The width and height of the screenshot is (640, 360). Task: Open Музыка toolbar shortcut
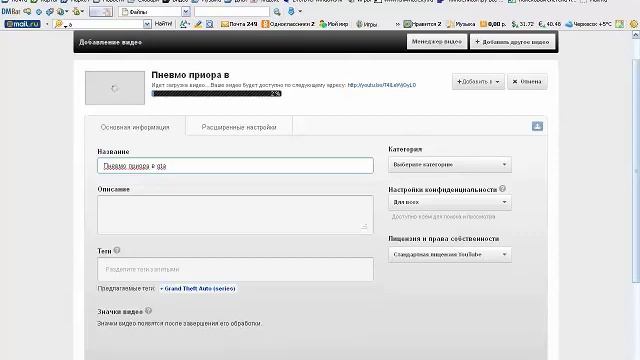point(461,24)
